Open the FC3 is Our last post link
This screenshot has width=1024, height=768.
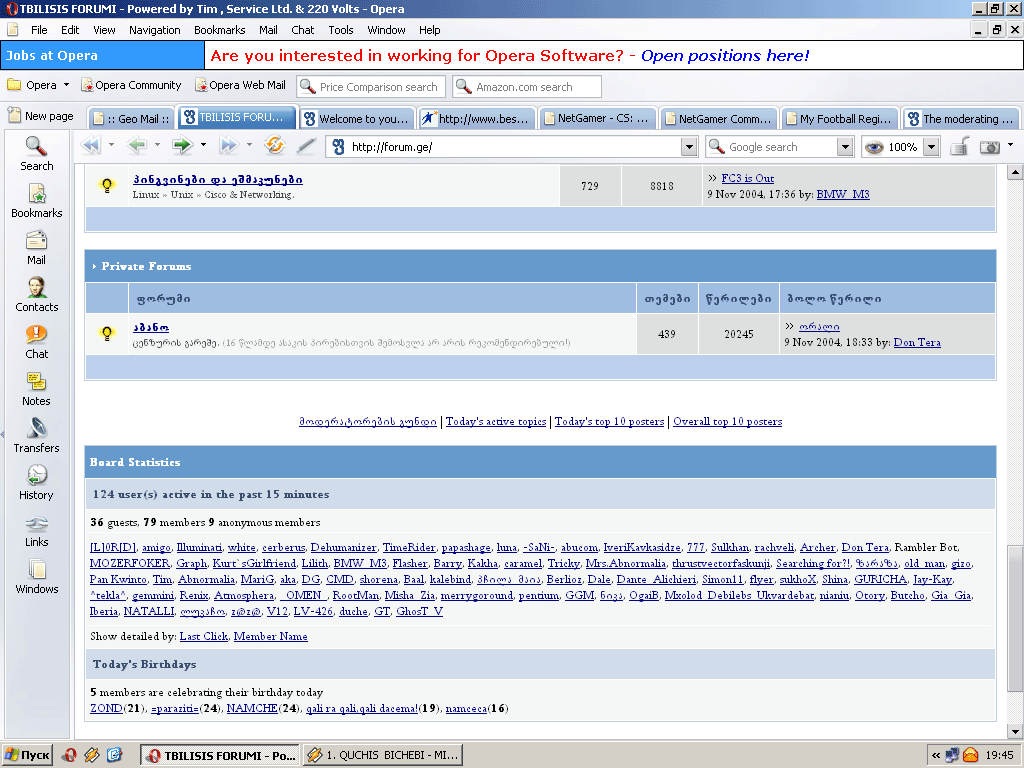point(747,178)
